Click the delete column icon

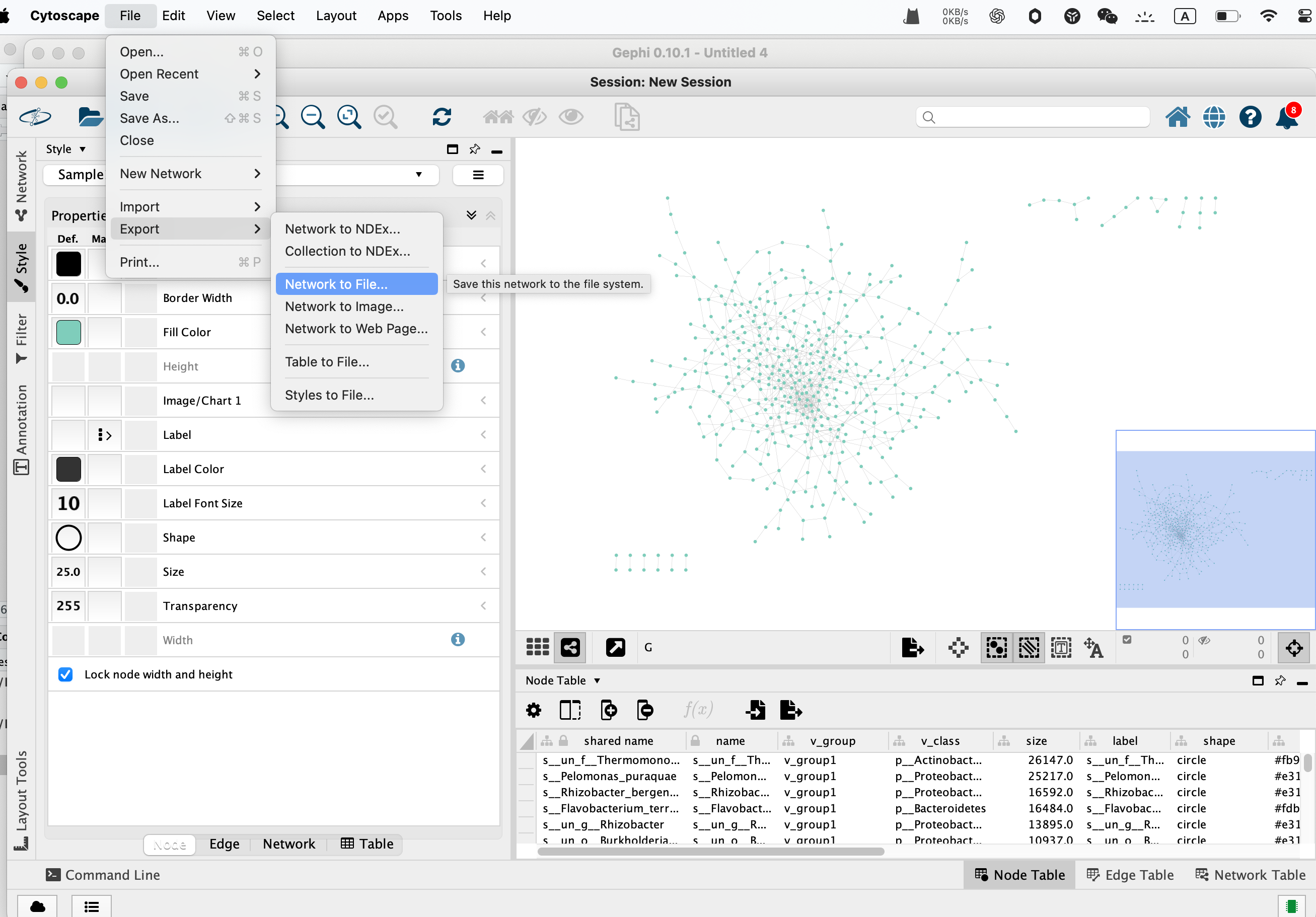(x=645, y=710)
